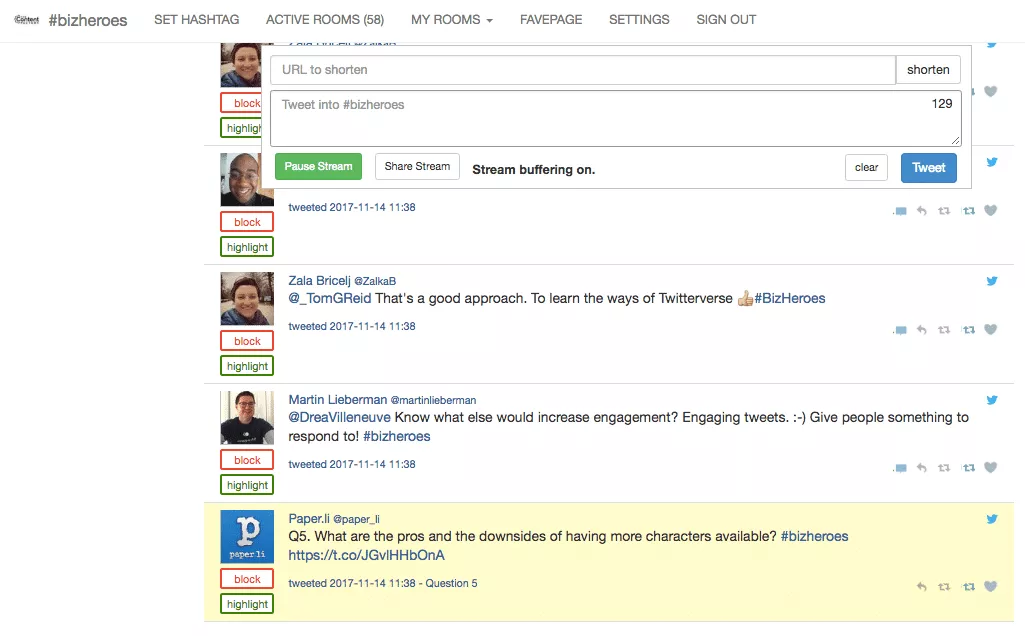Like Zala Bricelj's tweet with heart icon

(991, 330)
